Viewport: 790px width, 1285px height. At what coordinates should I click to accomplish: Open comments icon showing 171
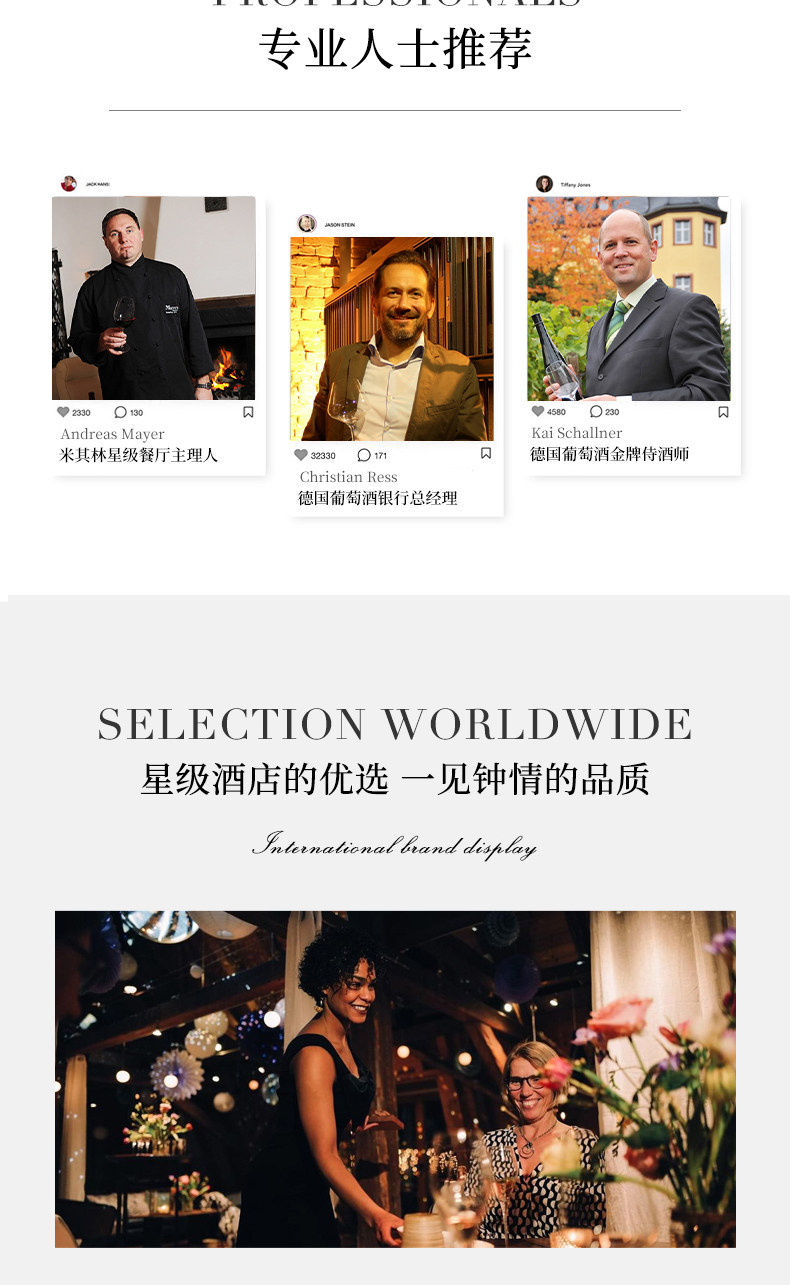364,455
